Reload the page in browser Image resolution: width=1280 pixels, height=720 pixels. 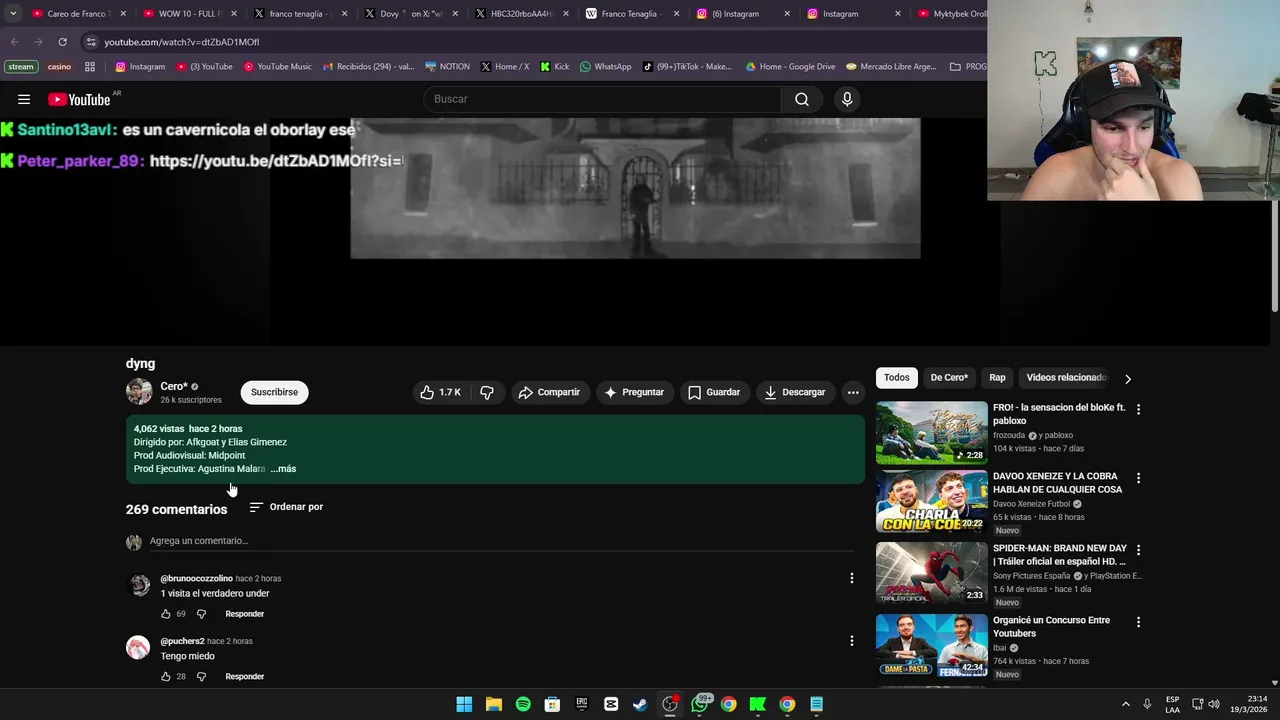click(62, 42)
